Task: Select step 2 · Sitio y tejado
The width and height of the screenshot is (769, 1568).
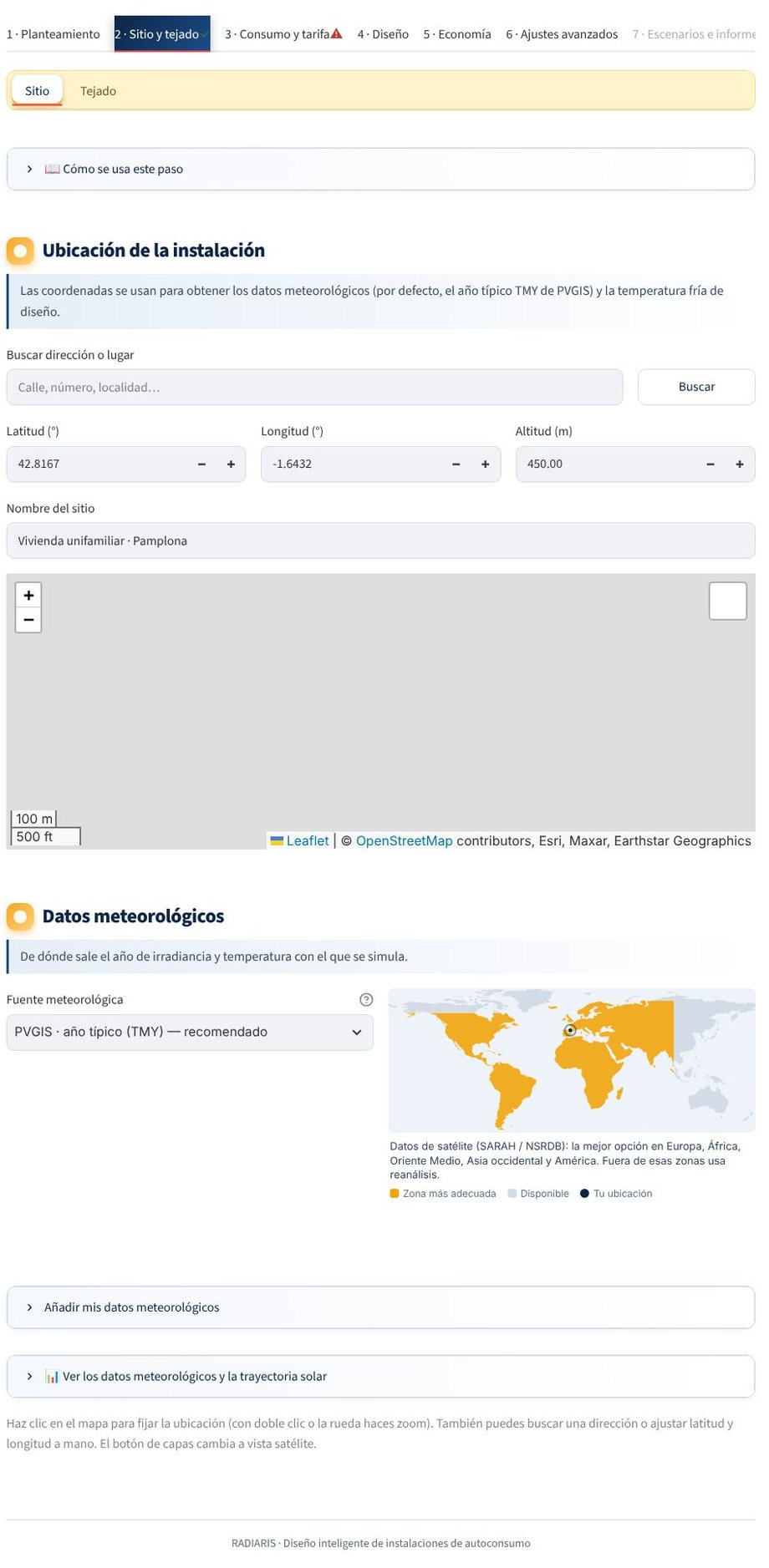Action: click(x=162, y=34)
